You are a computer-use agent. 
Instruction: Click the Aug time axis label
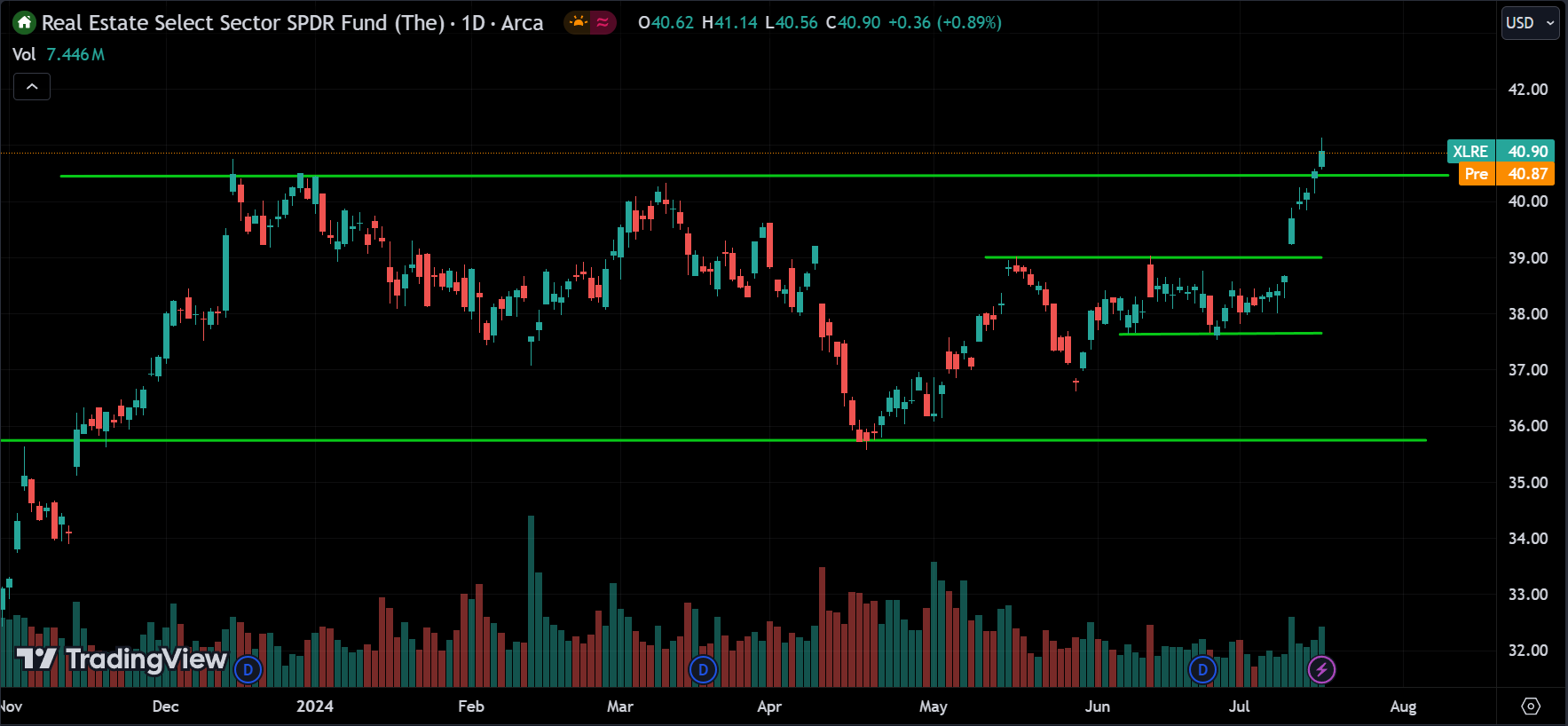(1403, 706)
